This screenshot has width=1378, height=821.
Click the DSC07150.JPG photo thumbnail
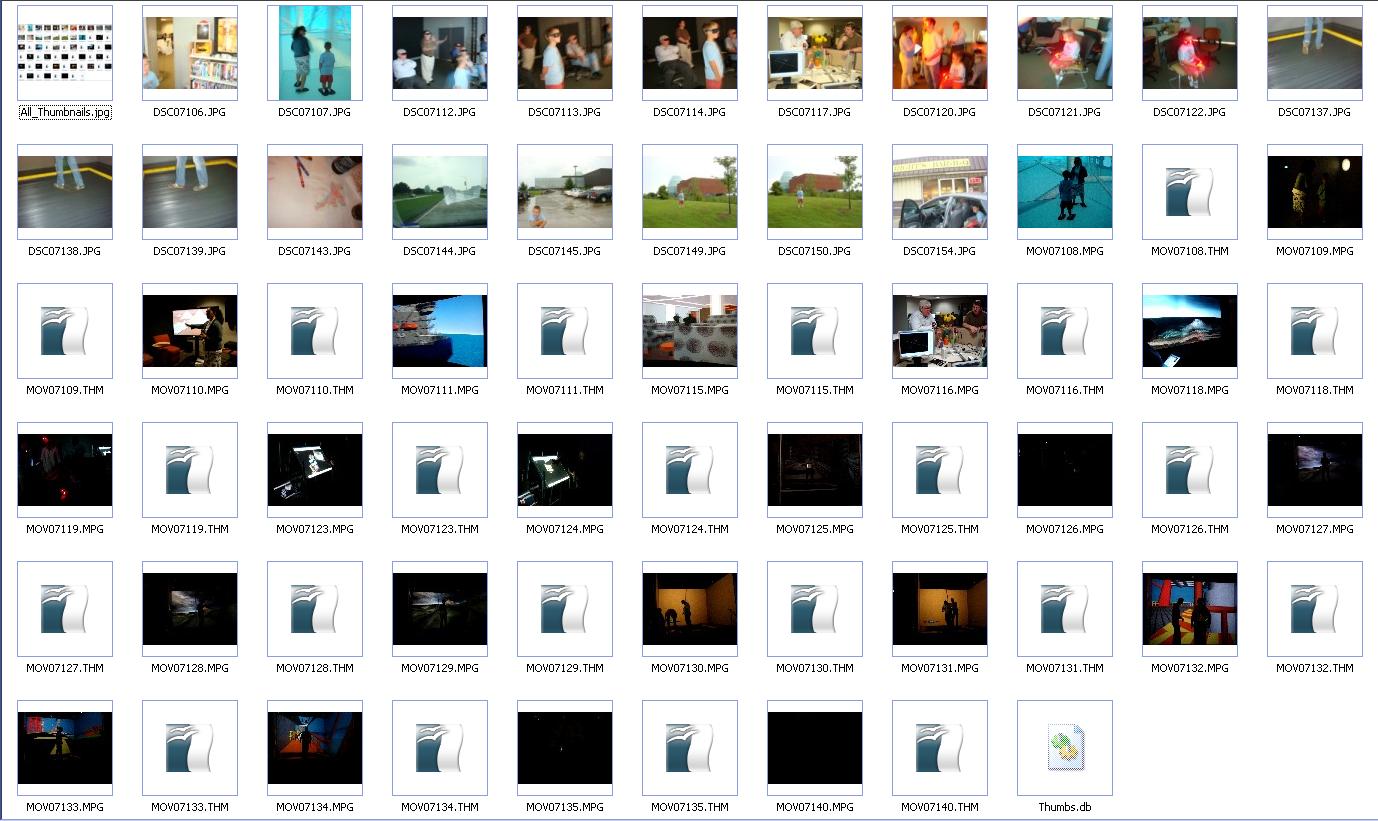(815, 192)
